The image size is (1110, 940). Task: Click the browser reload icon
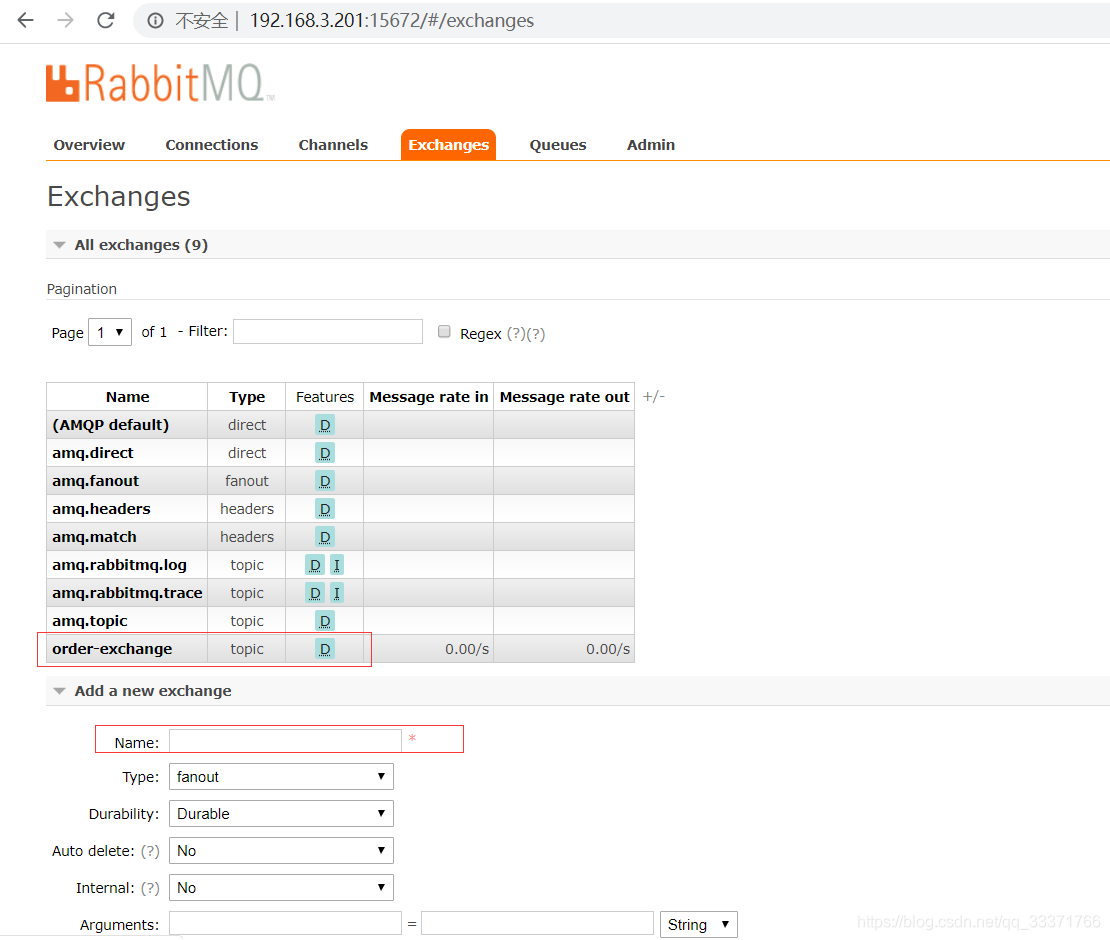pos(105,20)
